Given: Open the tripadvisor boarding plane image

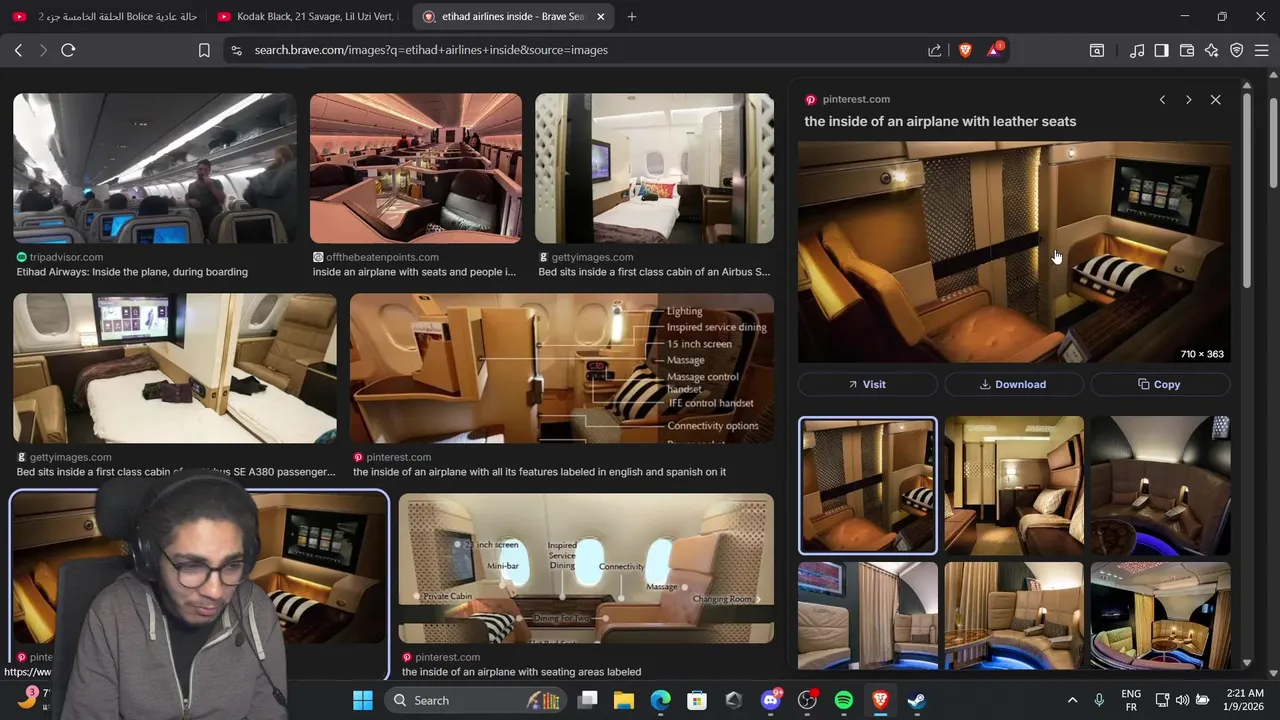Looking at the screenshot, I should pos(155,168).
